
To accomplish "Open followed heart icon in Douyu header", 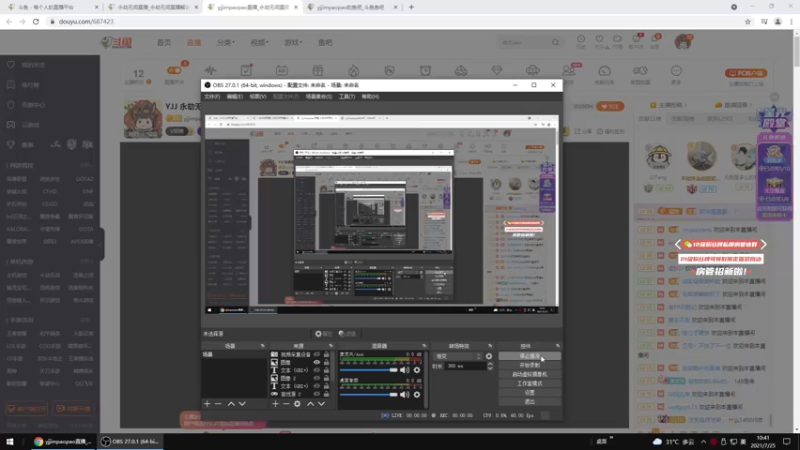I will point(599,41).
